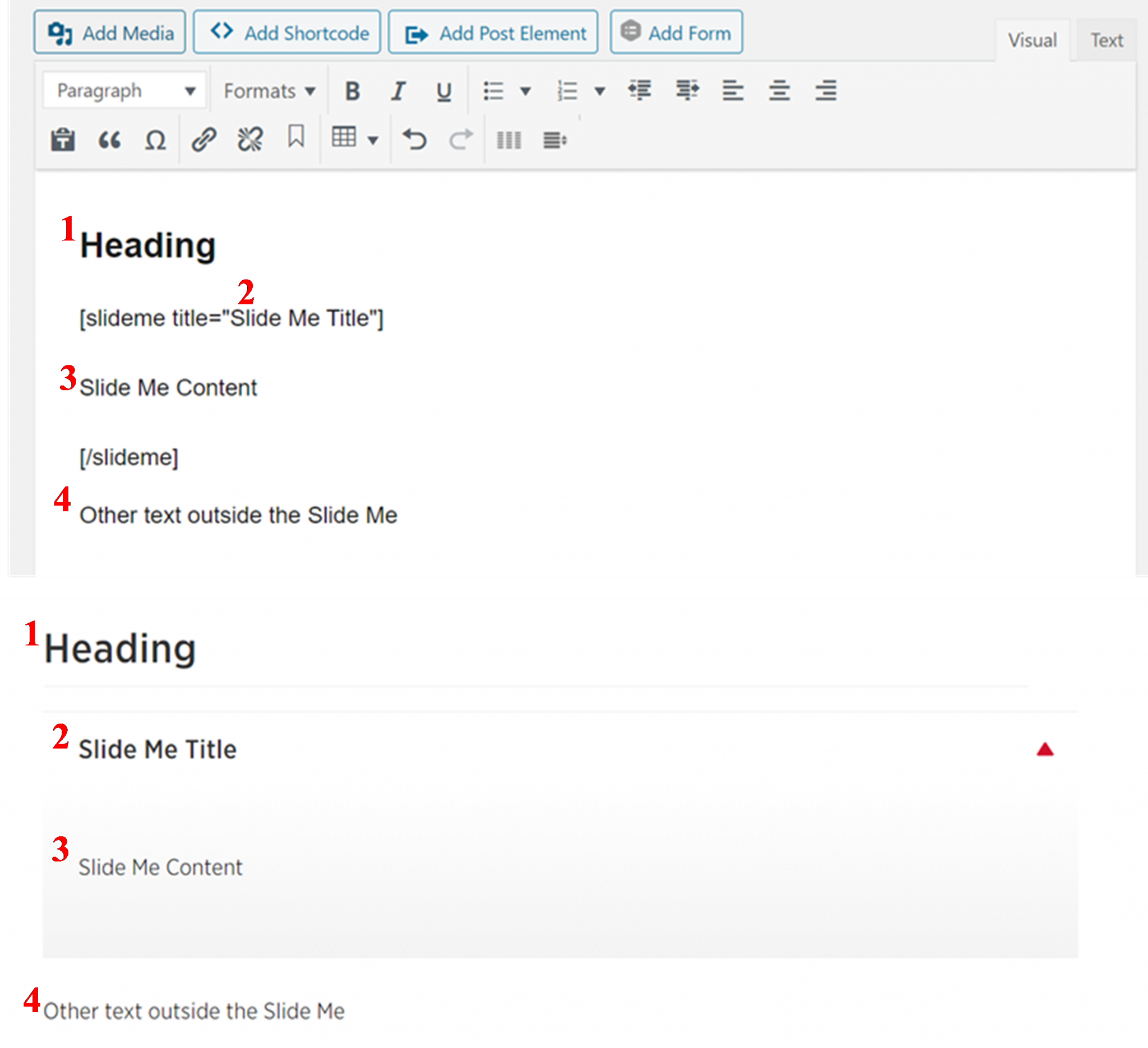Screen dimensions: 1148x1048
Task: Click the remove link icon
Action: click(249, 140)
